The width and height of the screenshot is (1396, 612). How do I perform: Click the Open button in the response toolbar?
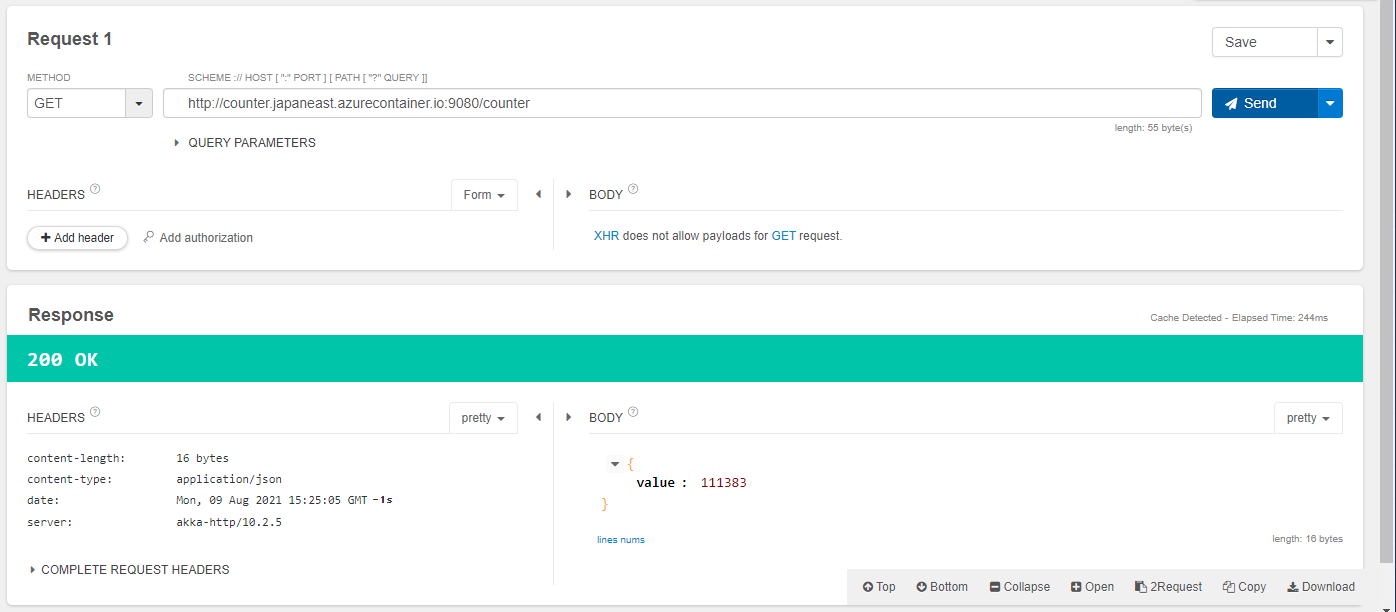click(1092, 587)
